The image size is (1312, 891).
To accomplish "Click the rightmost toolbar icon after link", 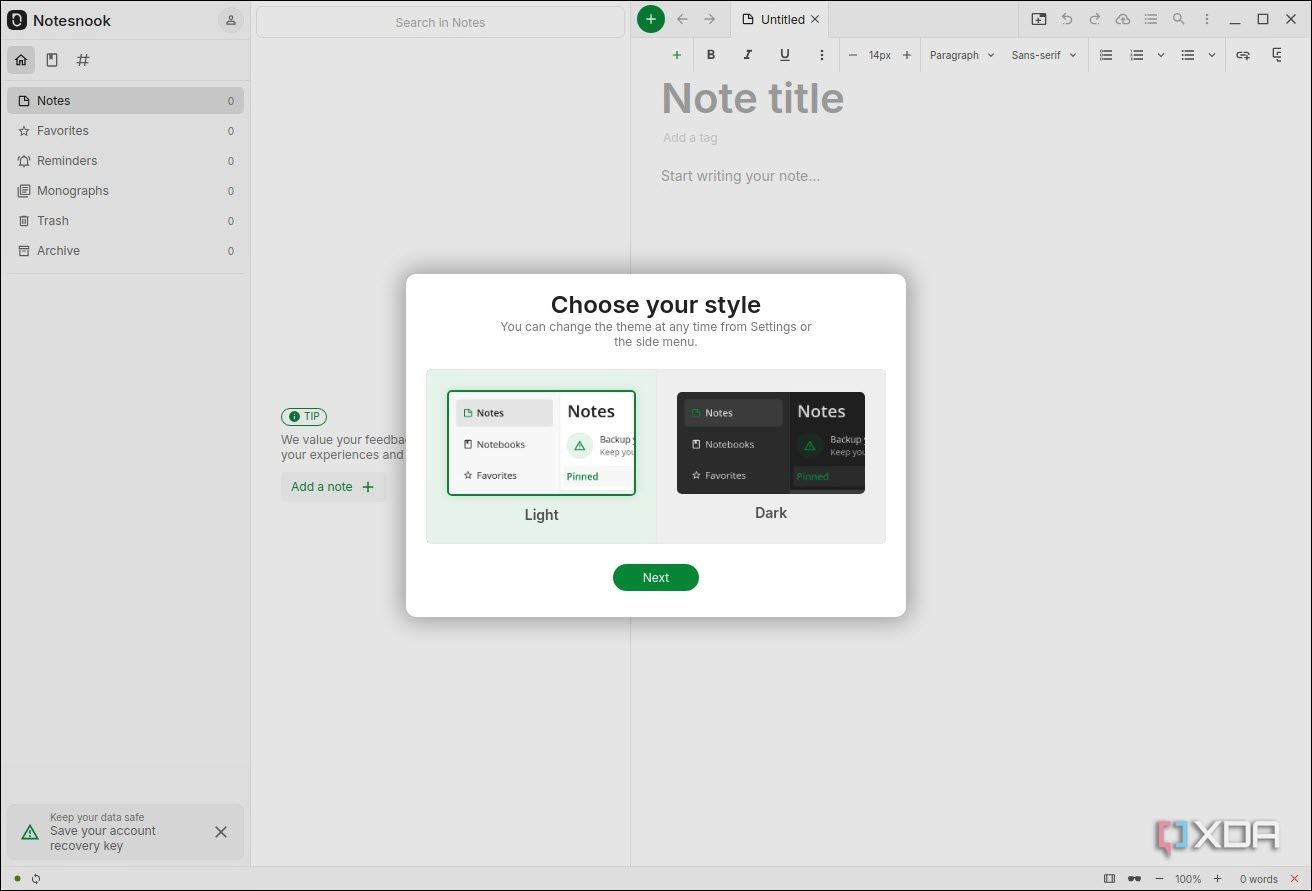I will [x=1278, y=55].
